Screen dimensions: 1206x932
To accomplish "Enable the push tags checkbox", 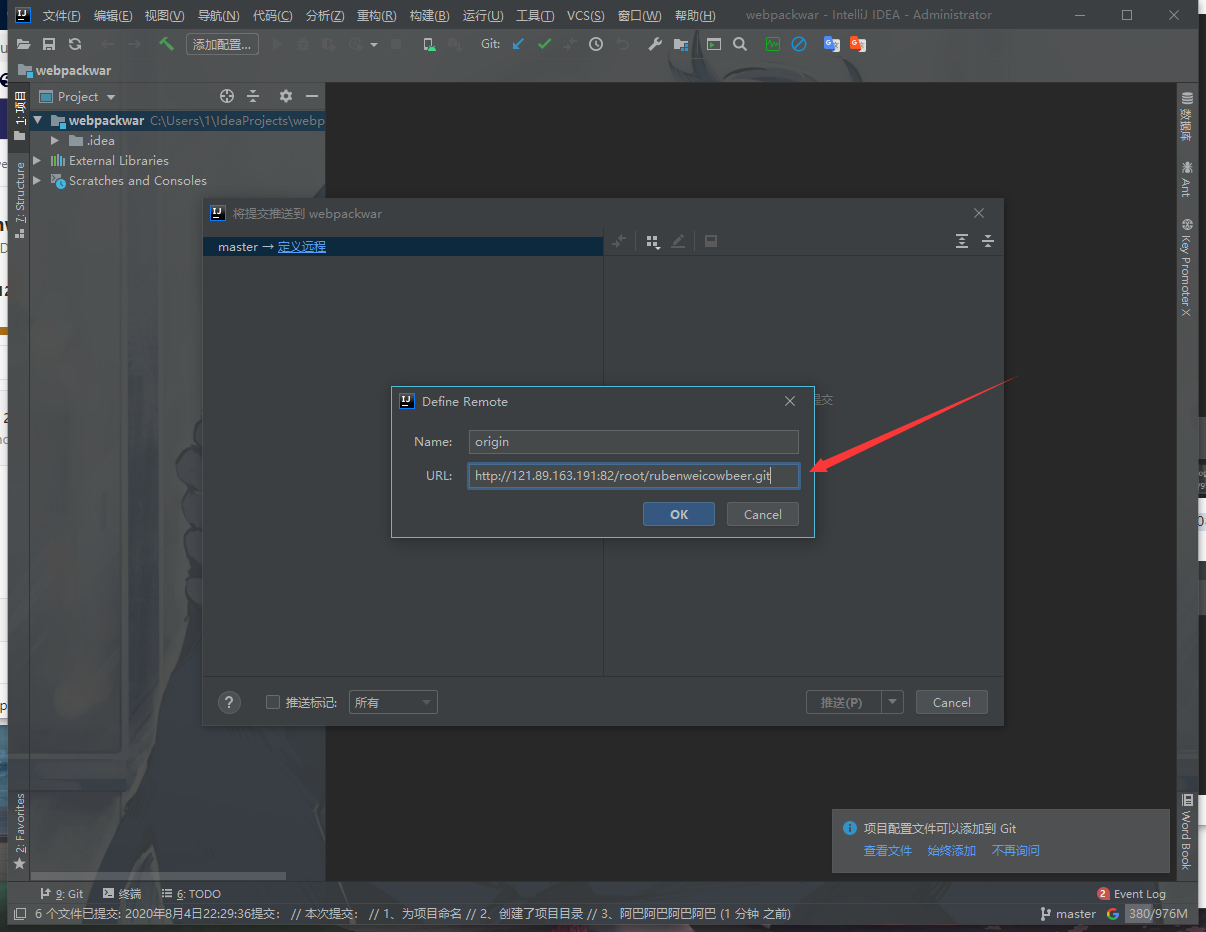I will coord(273,702).
